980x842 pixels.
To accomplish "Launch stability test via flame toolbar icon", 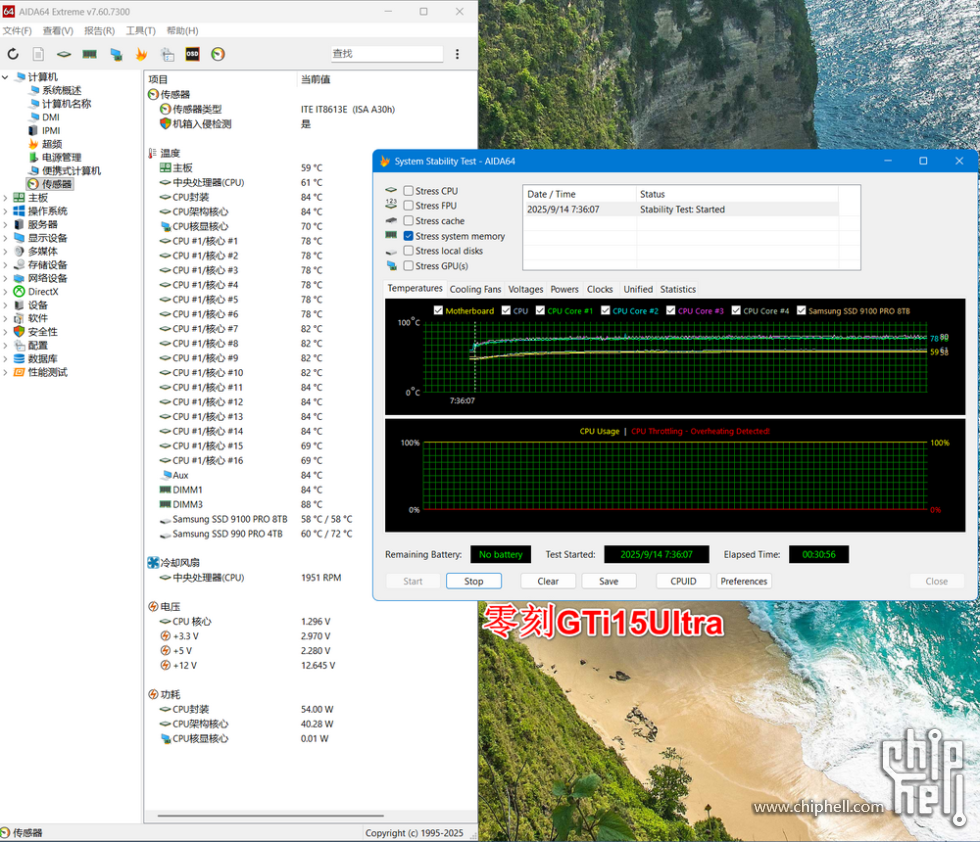I will coord(141,54).
